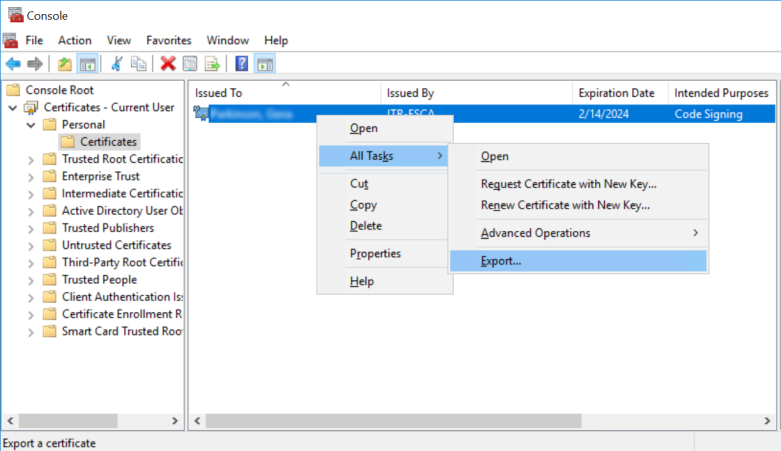Expand the Trusted Publishers node
The width and height of the screenshot is (781, 451).
(31, 229)
